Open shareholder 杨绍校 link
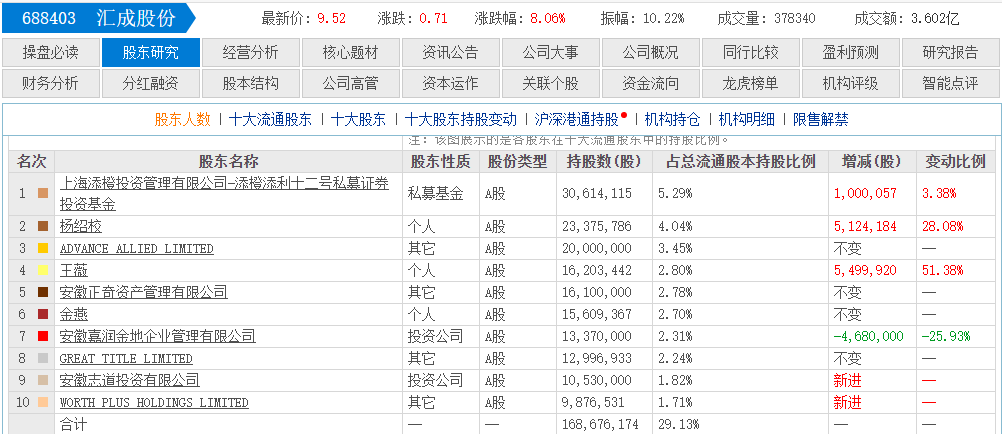 [x=81, y=226]
